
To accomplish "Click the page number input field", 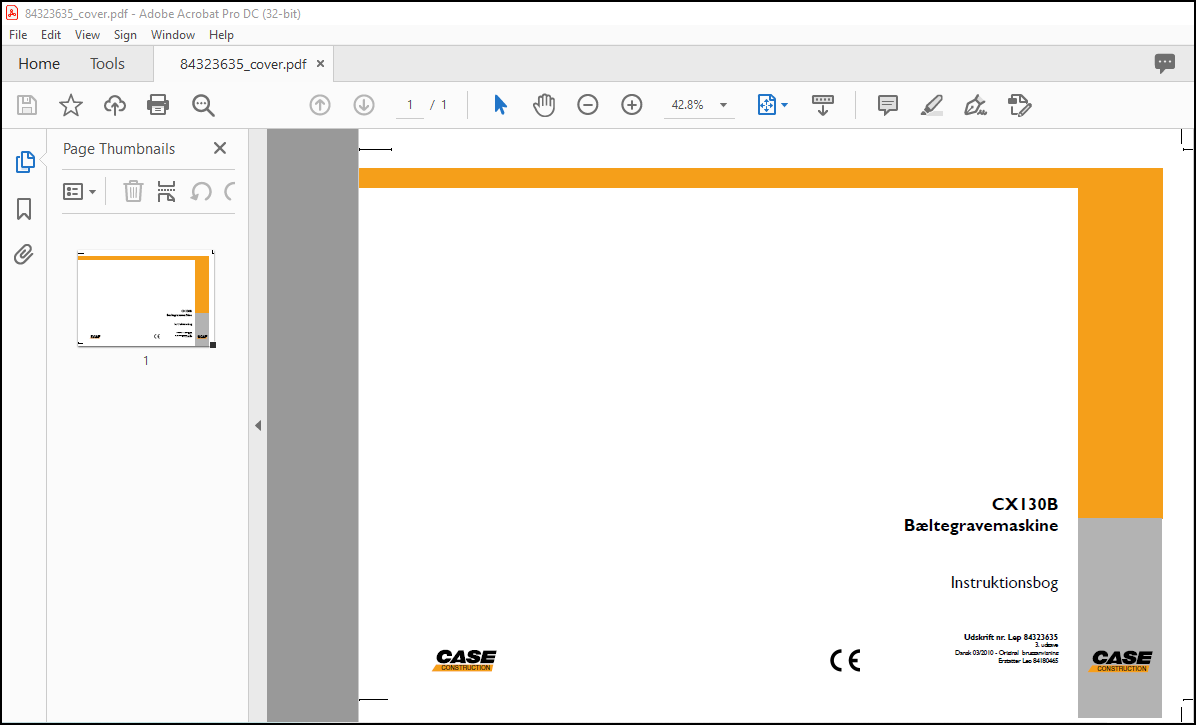I will click(x=410, y=105).
